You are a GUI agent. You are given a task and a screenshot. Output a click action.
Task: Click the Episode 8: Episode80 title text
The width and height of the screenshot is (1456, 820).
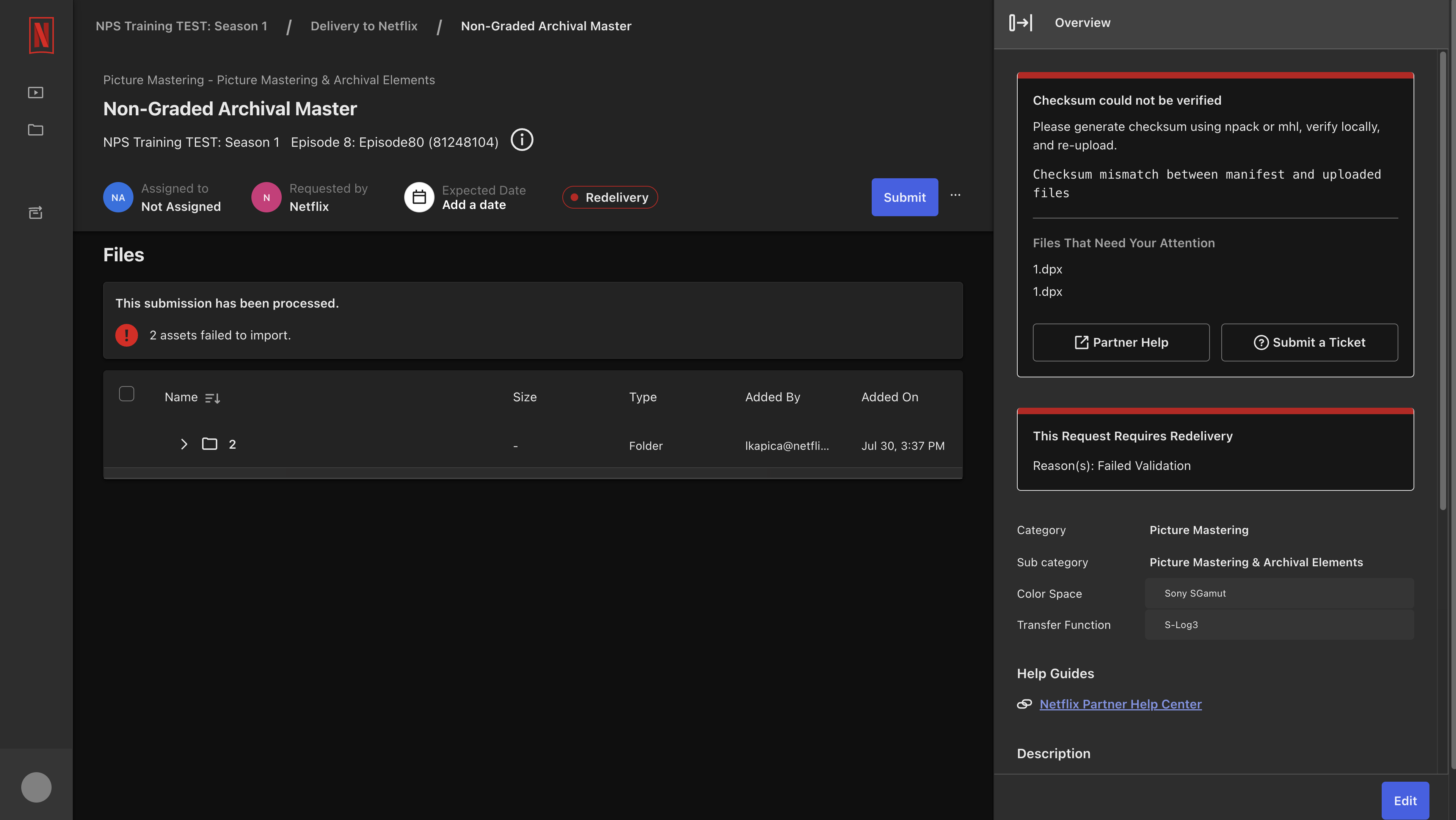pos(394,142)
